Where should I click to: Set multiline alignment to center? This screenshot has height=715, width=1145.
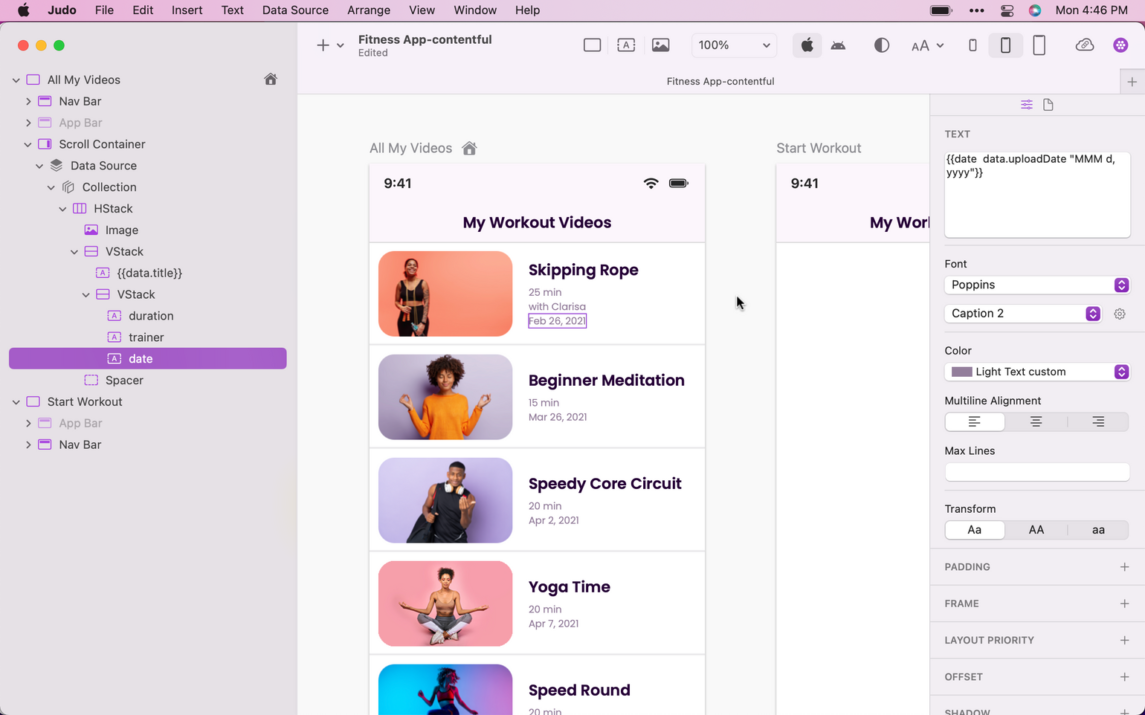tap(1036, 422)
